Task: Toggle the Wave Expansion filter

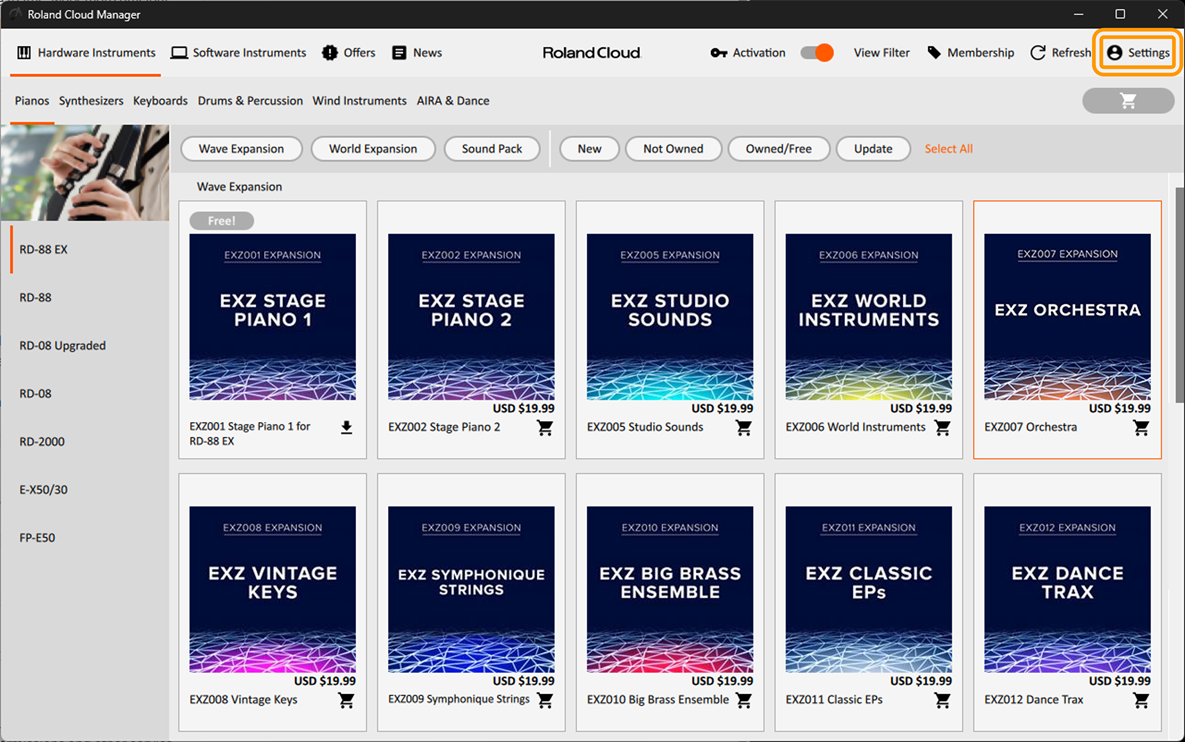Action: [x=241, y=149]
